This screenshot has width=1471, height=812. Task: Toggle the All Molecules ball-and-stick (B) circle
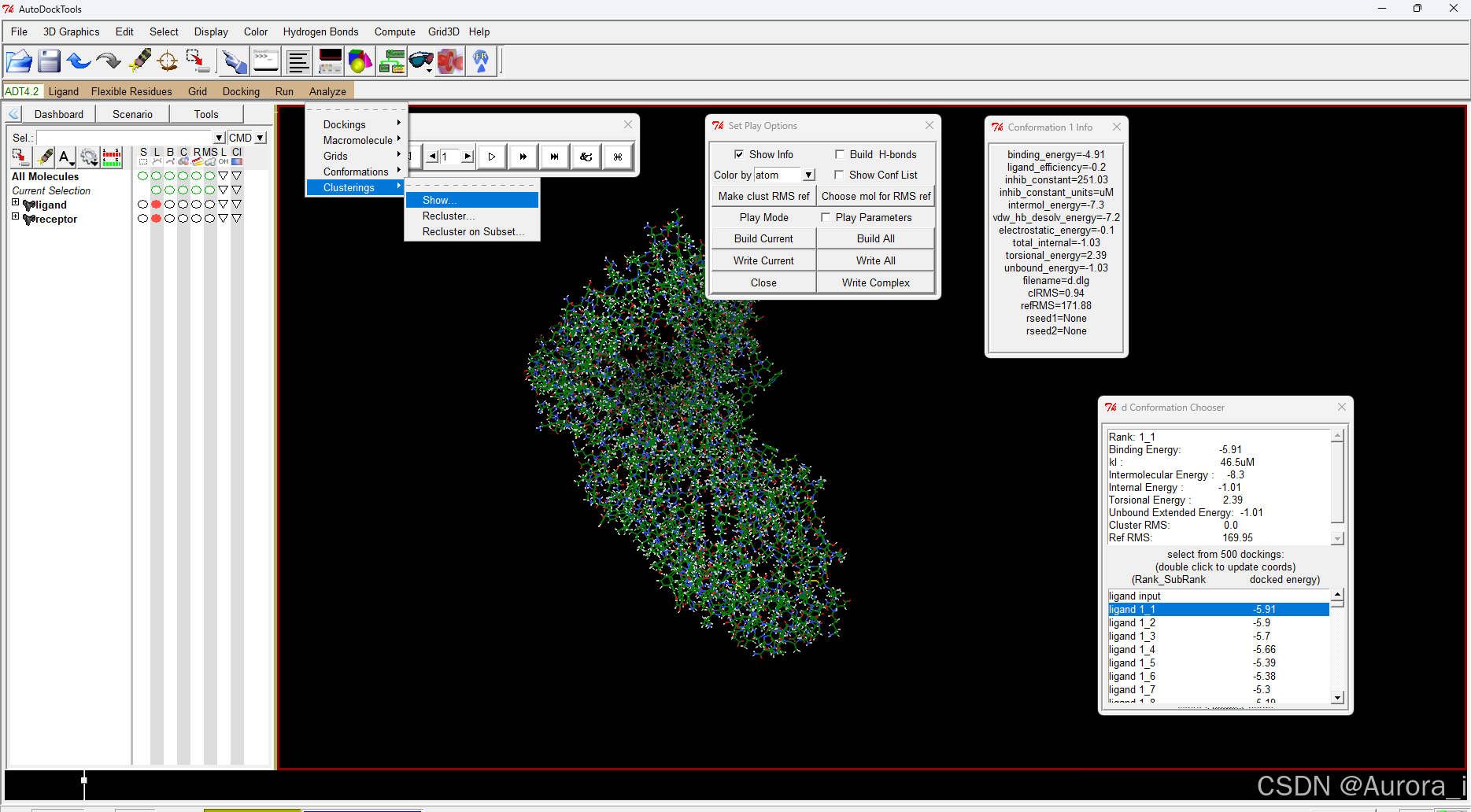click(169, 176)
